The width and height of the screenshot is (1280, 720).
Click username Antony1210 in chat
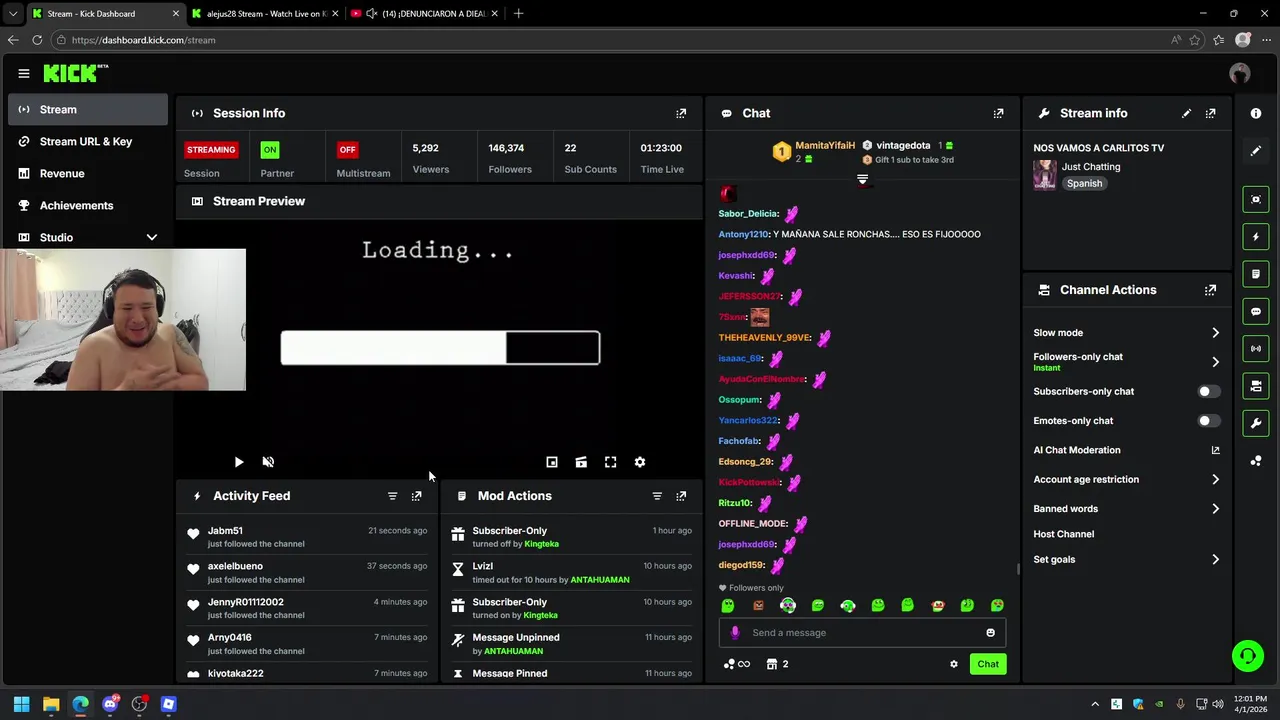pyautogui.click(x=743, y=234)
